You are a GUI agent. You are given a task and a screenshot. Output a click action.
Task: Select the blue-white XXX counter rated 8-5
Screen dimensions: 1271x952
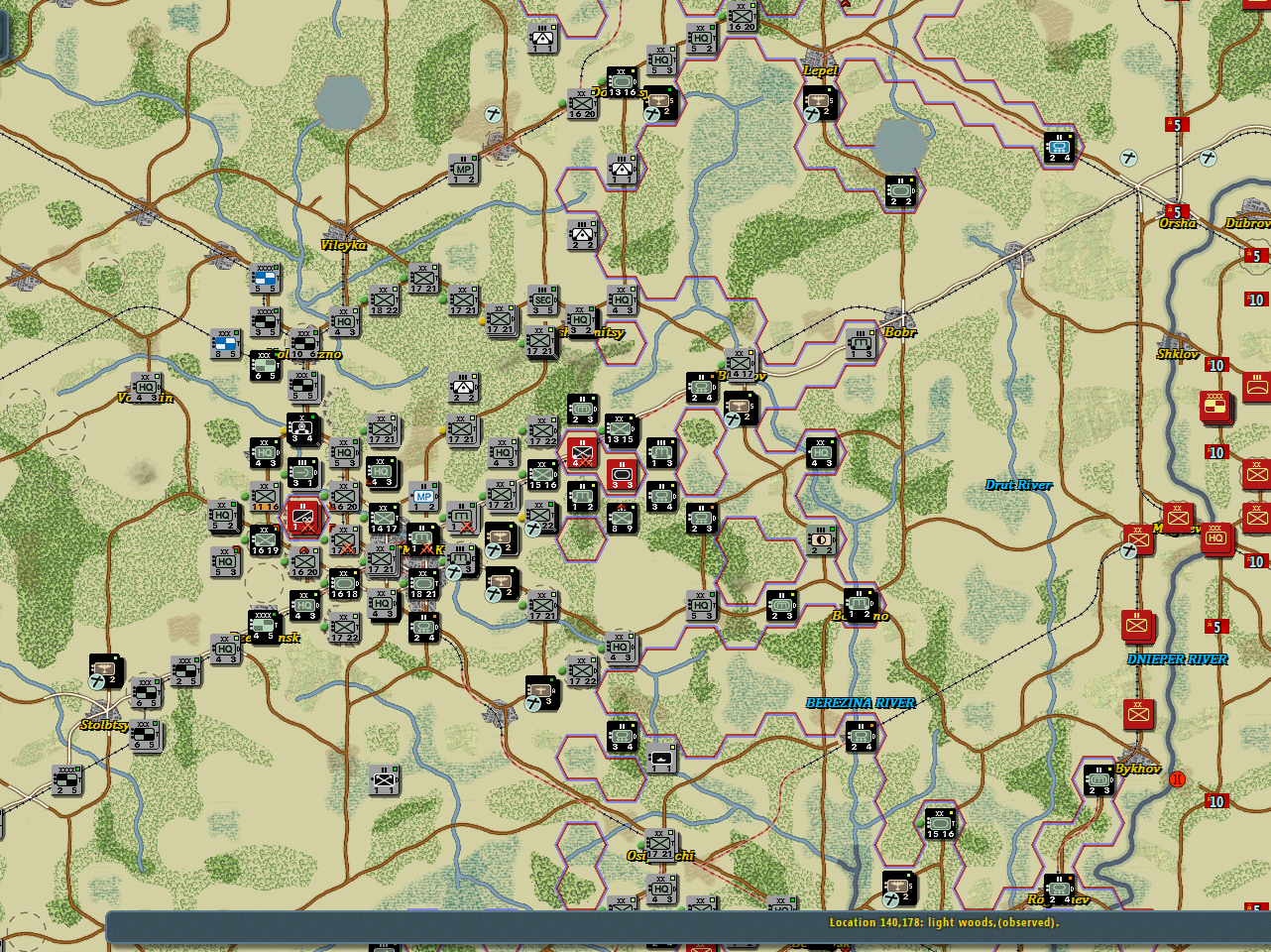coord(225,344)
